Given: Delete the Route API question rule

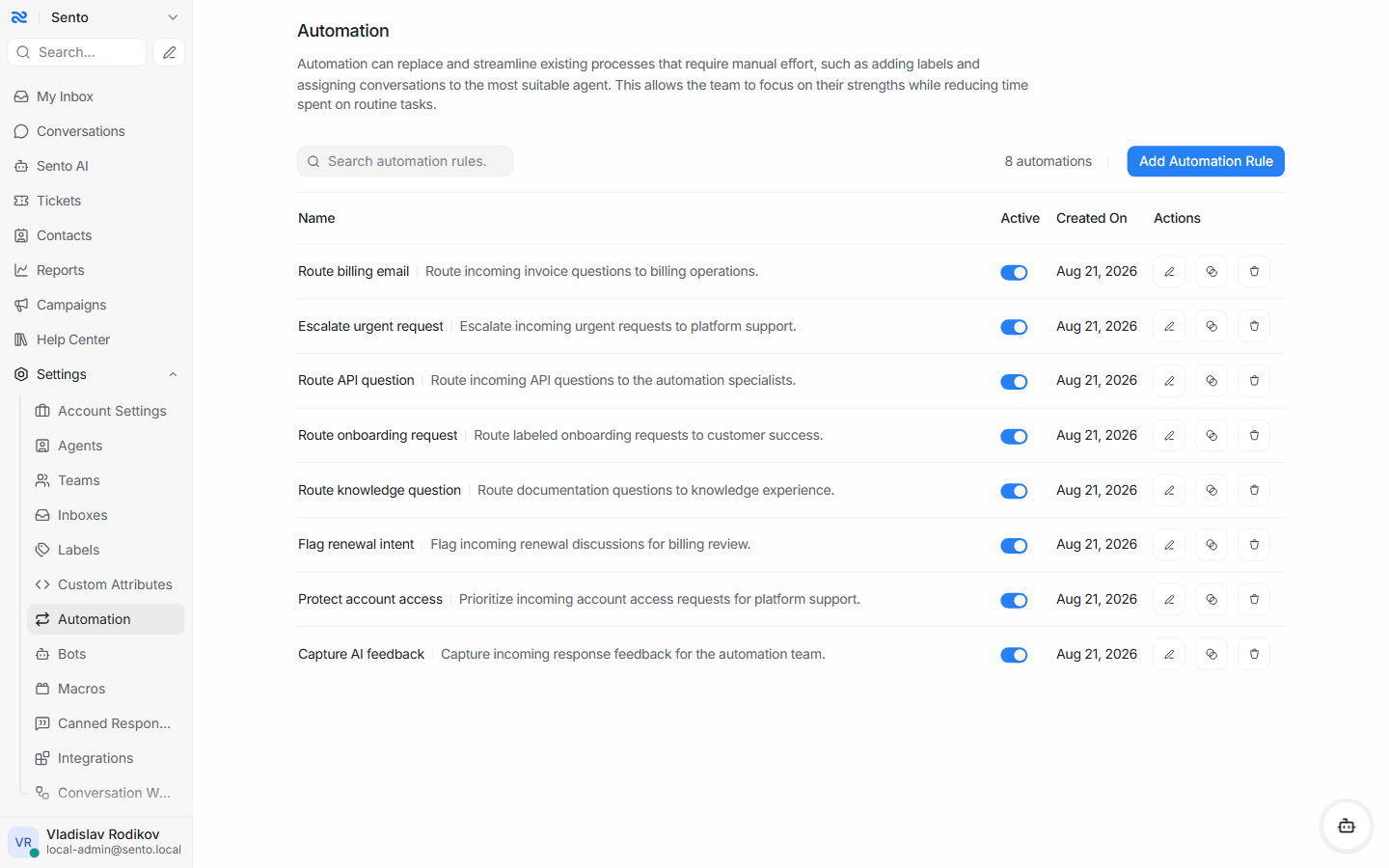Looking at the screenshot, I should click(1254, 381).
